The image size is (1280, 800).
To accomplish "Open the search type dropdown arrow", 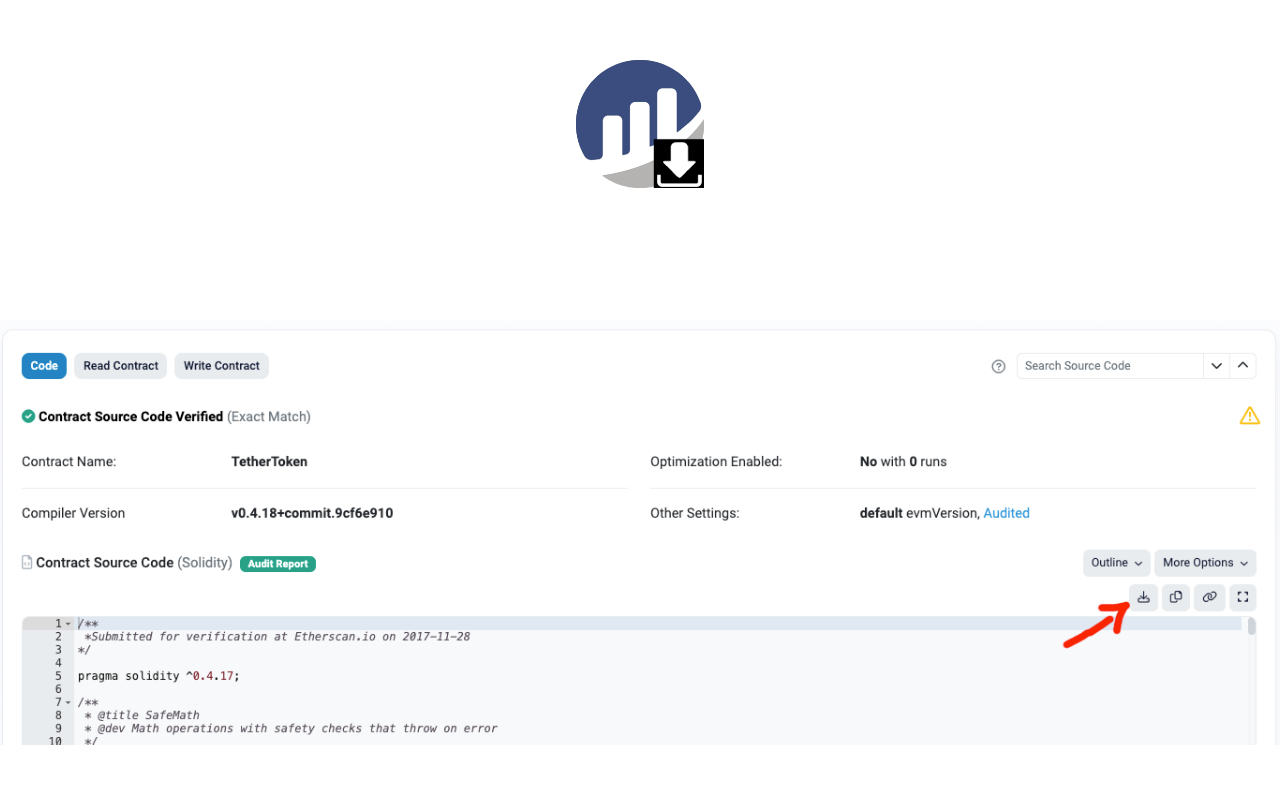I will (1217, 365).
